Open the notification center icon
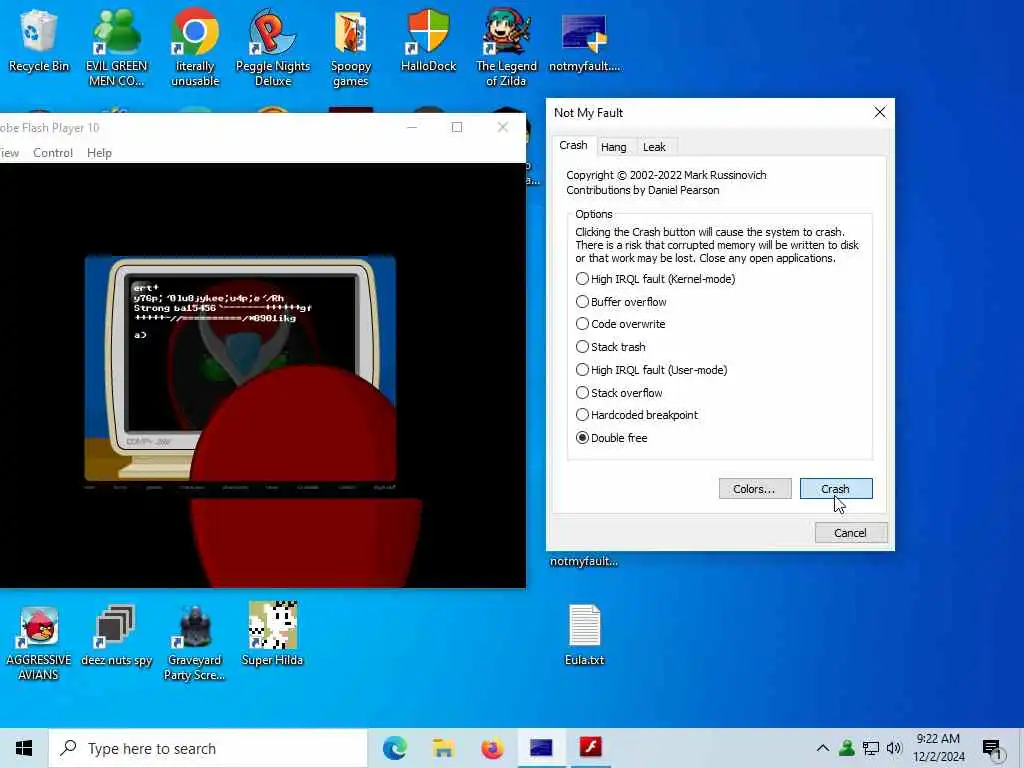The image size is (1024, 768). point(993,749)
